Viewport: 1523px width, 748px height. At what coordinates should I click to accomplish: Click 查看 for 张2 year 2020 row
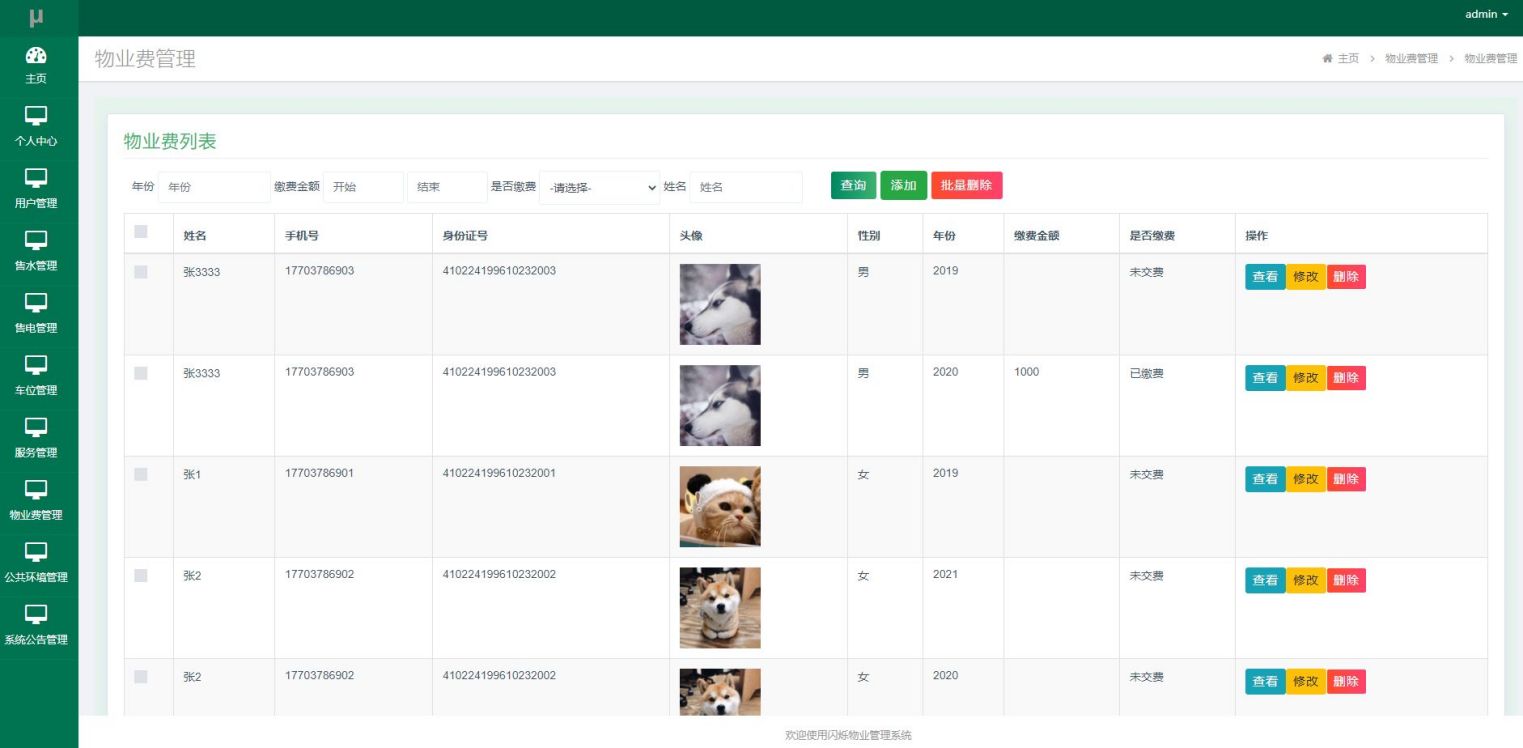coord(1265,681)
